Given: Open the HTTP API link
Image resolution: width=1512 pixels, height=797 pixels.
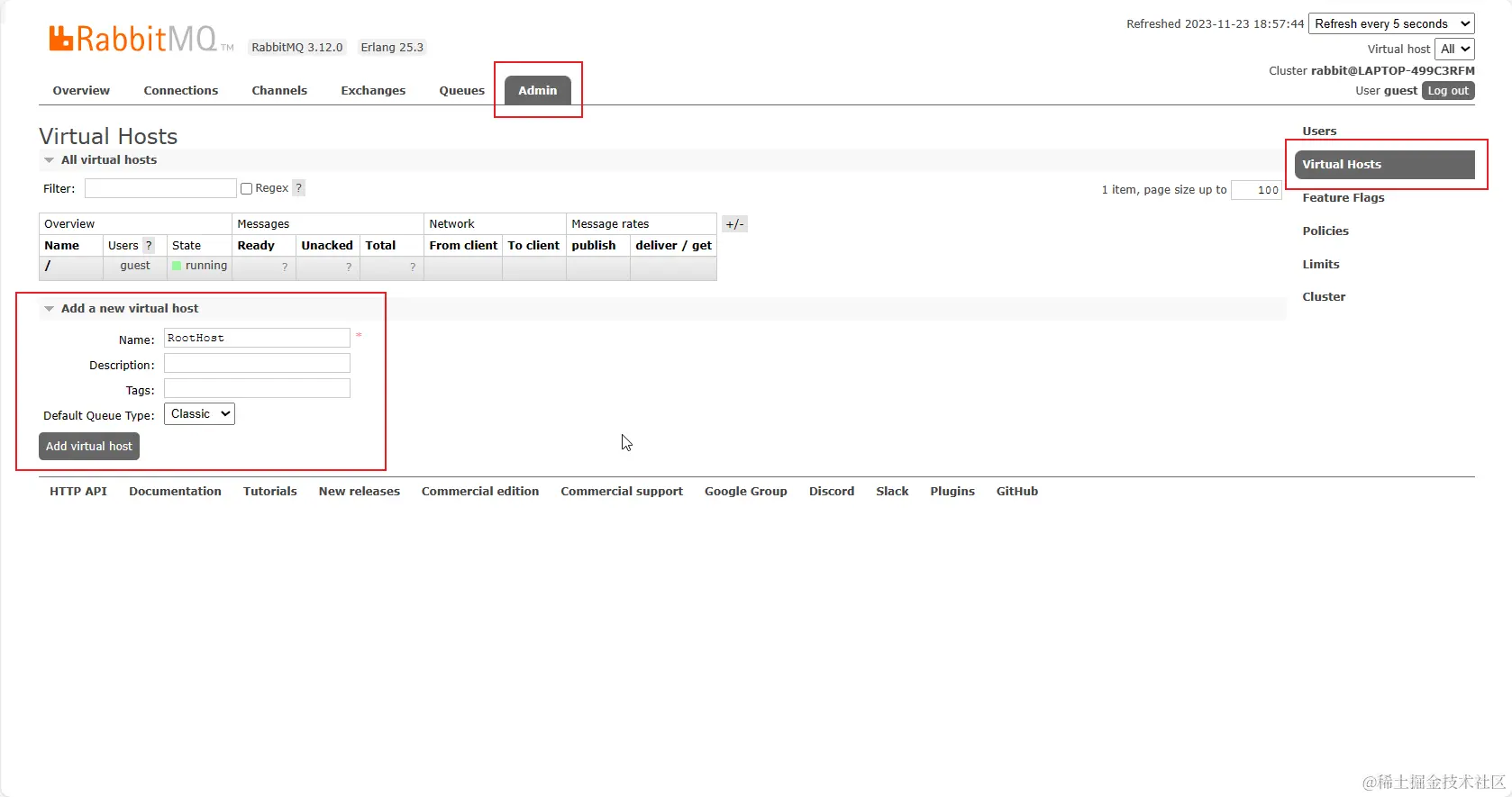Looking at the screenshot, I should pyautogui.click(x=78, y=491).
